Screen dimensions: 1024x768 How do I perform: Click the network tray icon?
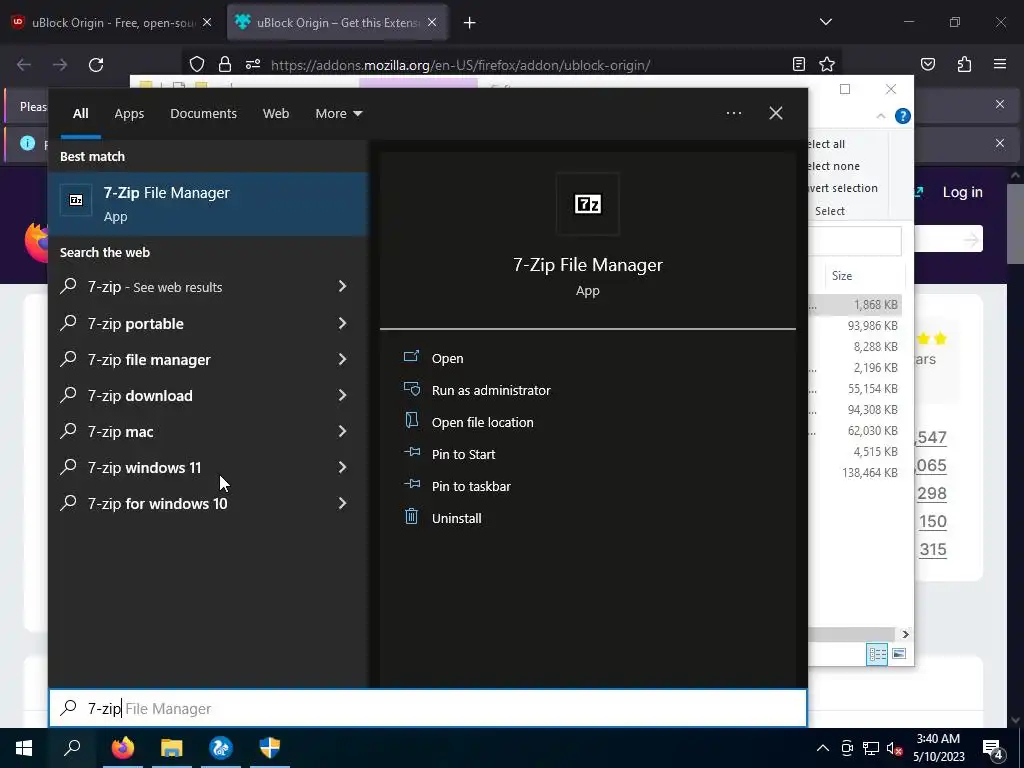[x=870, y=748]
